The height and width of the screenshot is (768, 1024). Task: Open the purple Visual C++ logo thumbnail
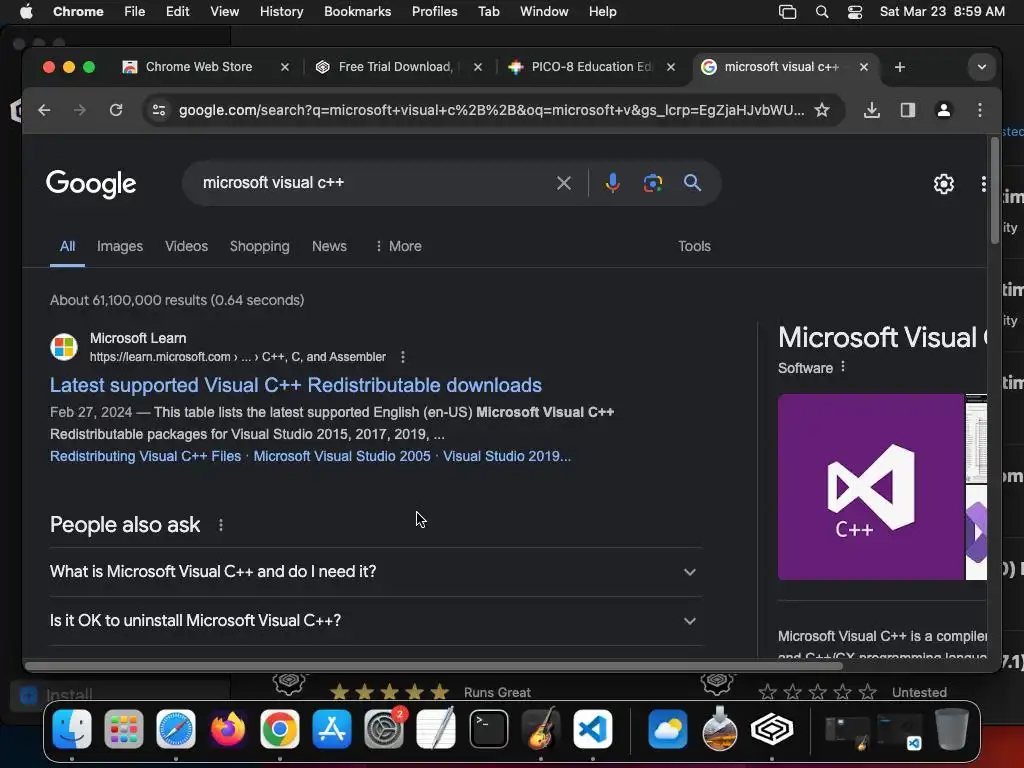click(871, 487)
